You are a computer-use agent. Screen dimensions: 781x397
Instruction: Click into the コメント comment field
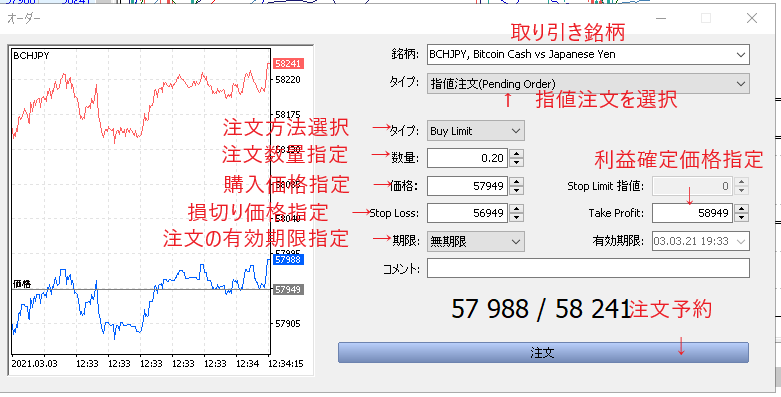tap(588, 268)
